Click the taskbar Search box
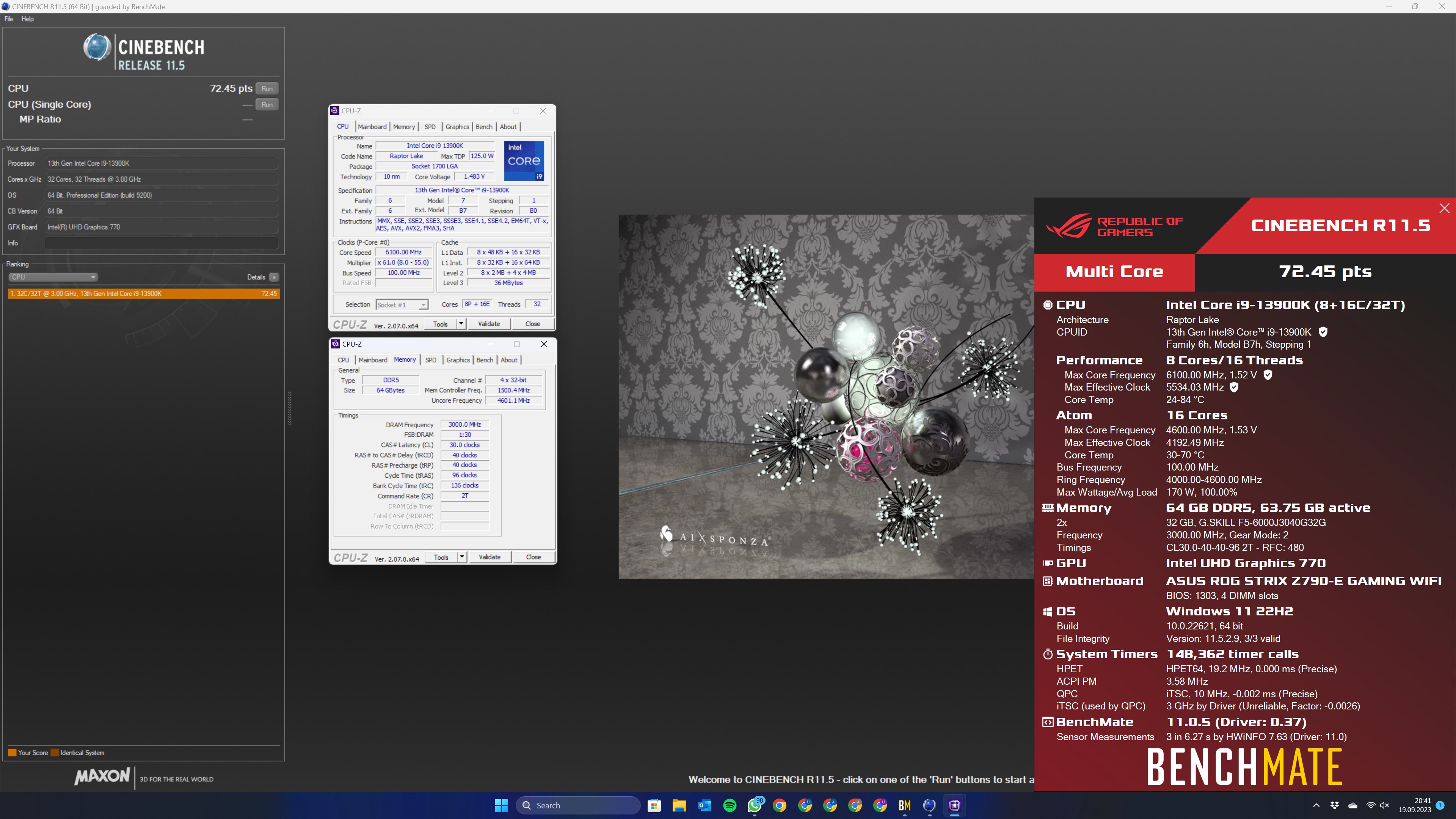The width and height of the screenshot is (1456, 819). click(577, 805)
